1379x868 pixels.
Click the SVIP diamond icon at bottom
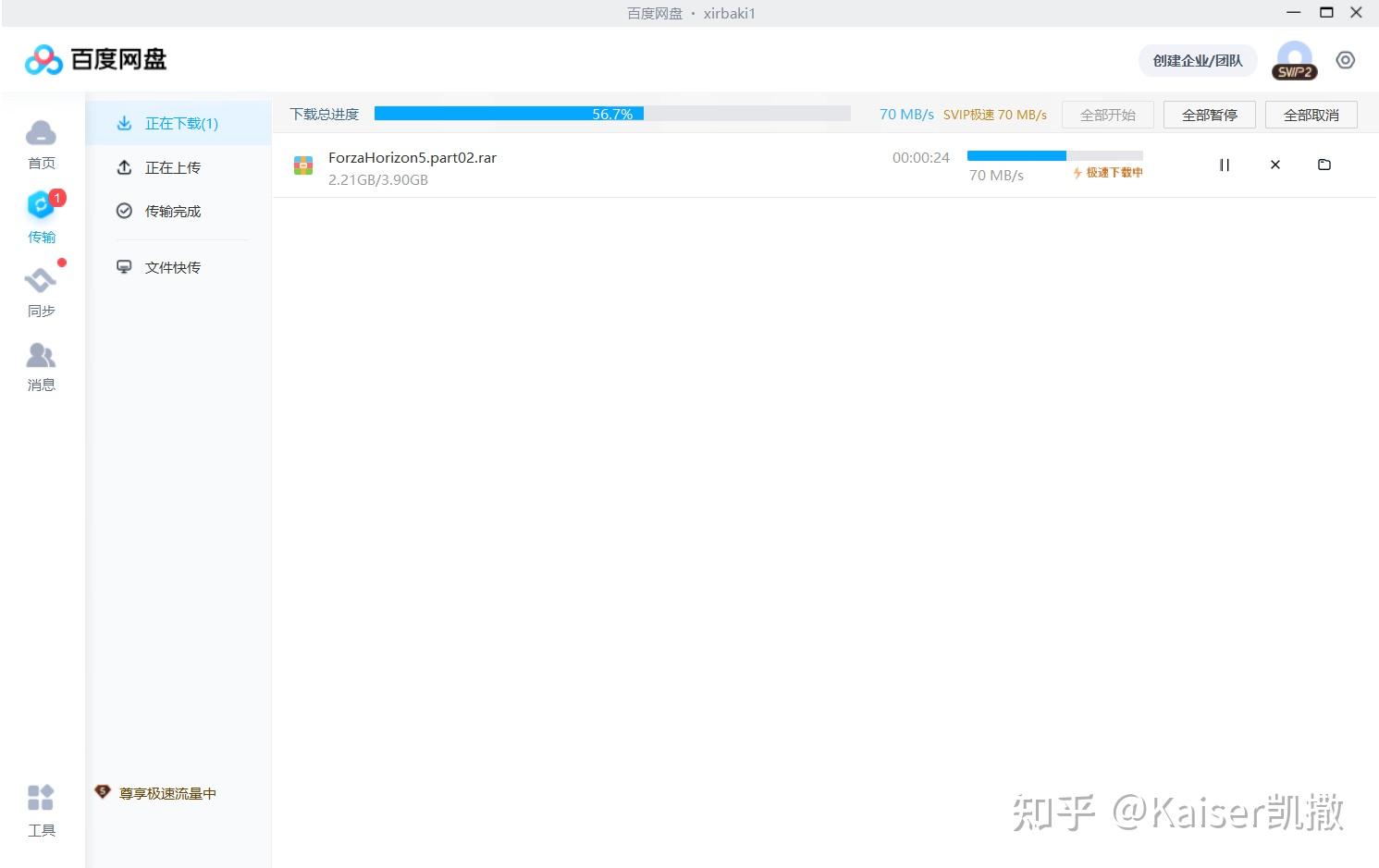click(103, 792)
